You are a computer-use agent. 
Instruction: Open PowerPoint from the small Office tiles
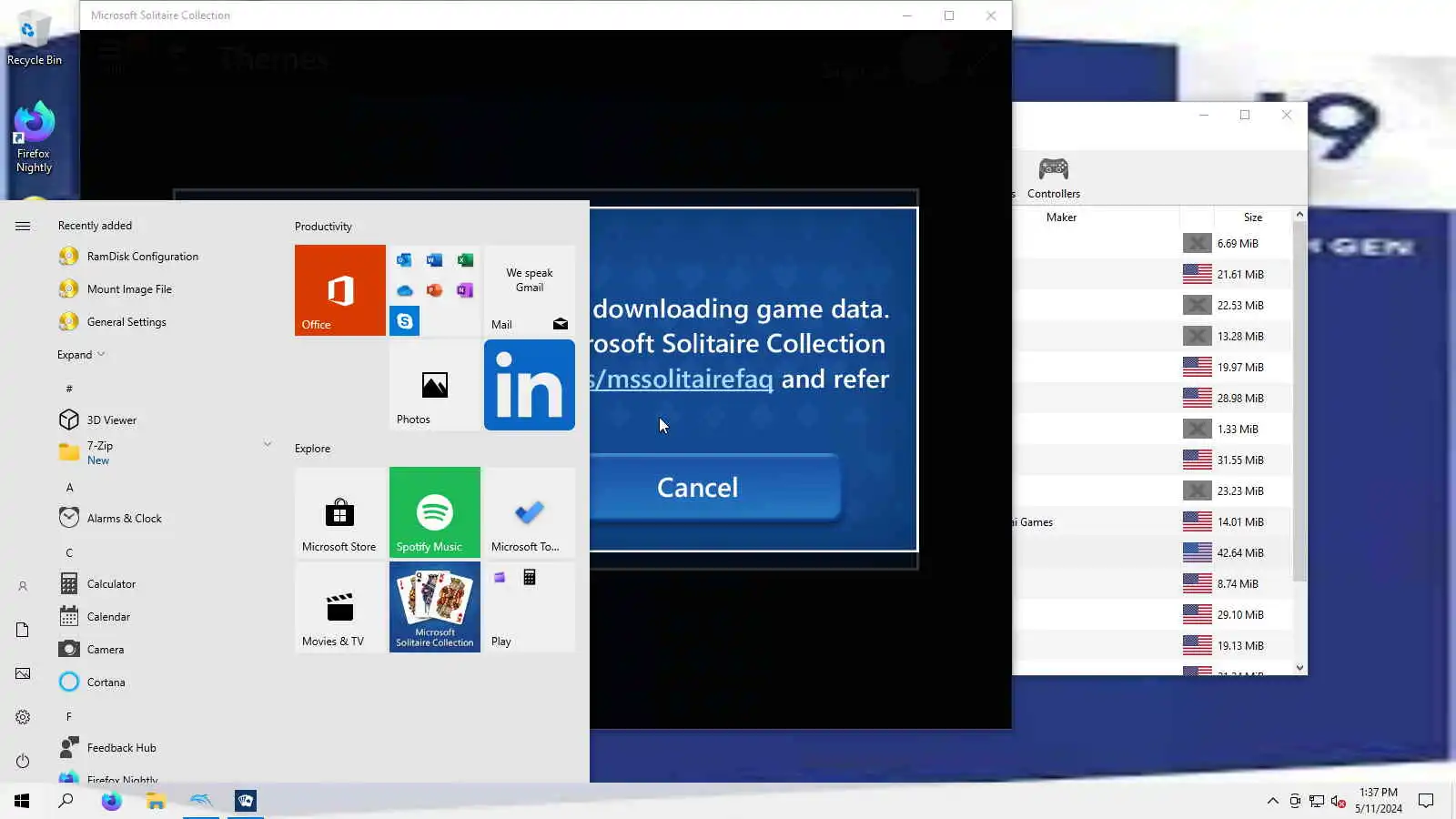tap(434, 290)
